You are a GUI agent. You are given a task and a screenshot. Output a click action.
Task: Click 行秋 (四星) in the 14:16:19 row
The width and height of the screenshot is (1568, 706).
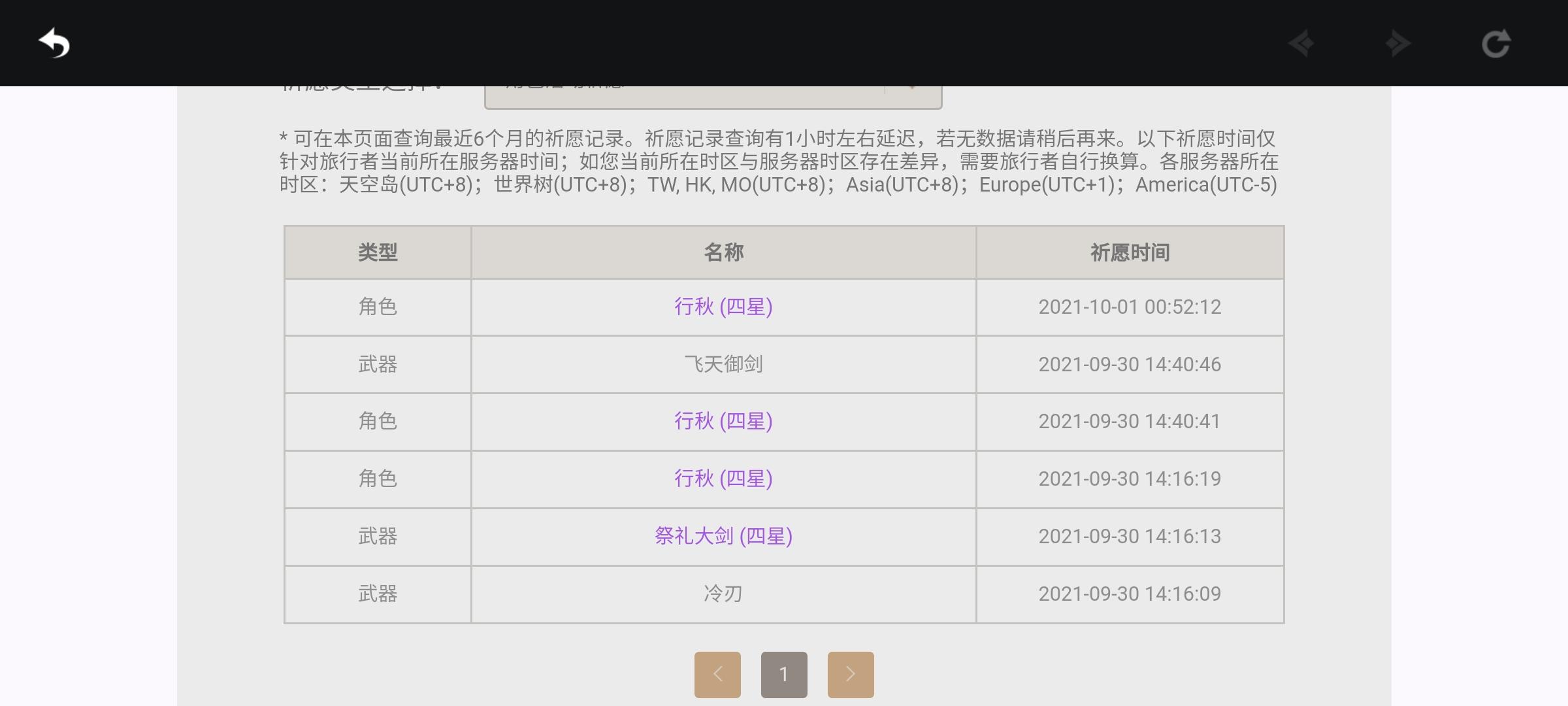[x=723, y=479]
